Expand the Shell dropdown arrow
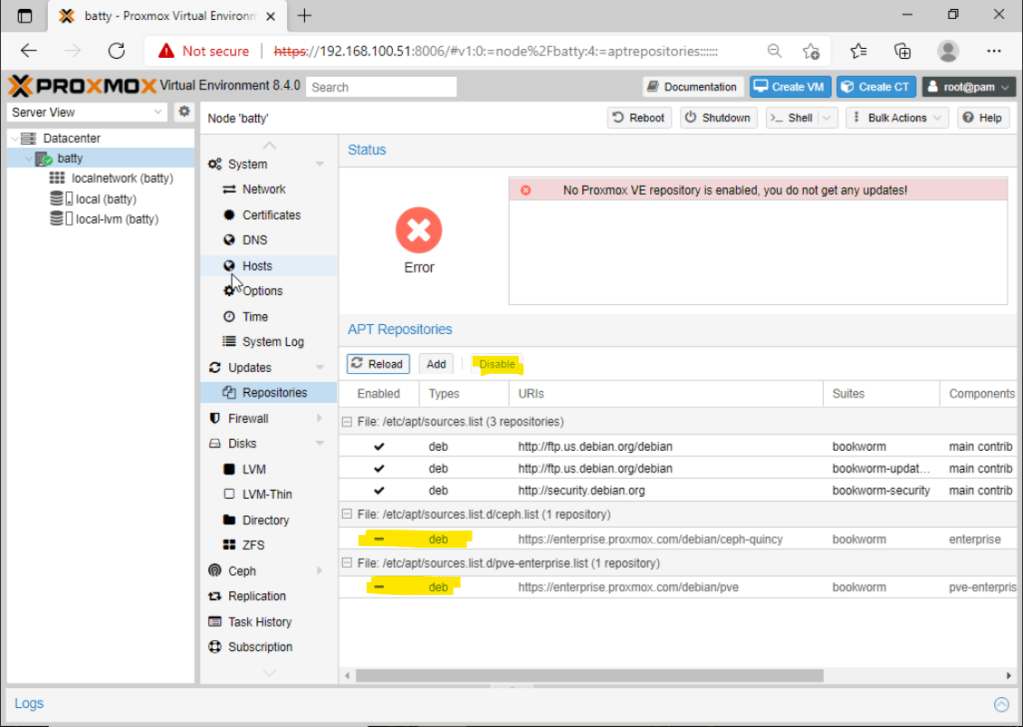 point(826,118)
